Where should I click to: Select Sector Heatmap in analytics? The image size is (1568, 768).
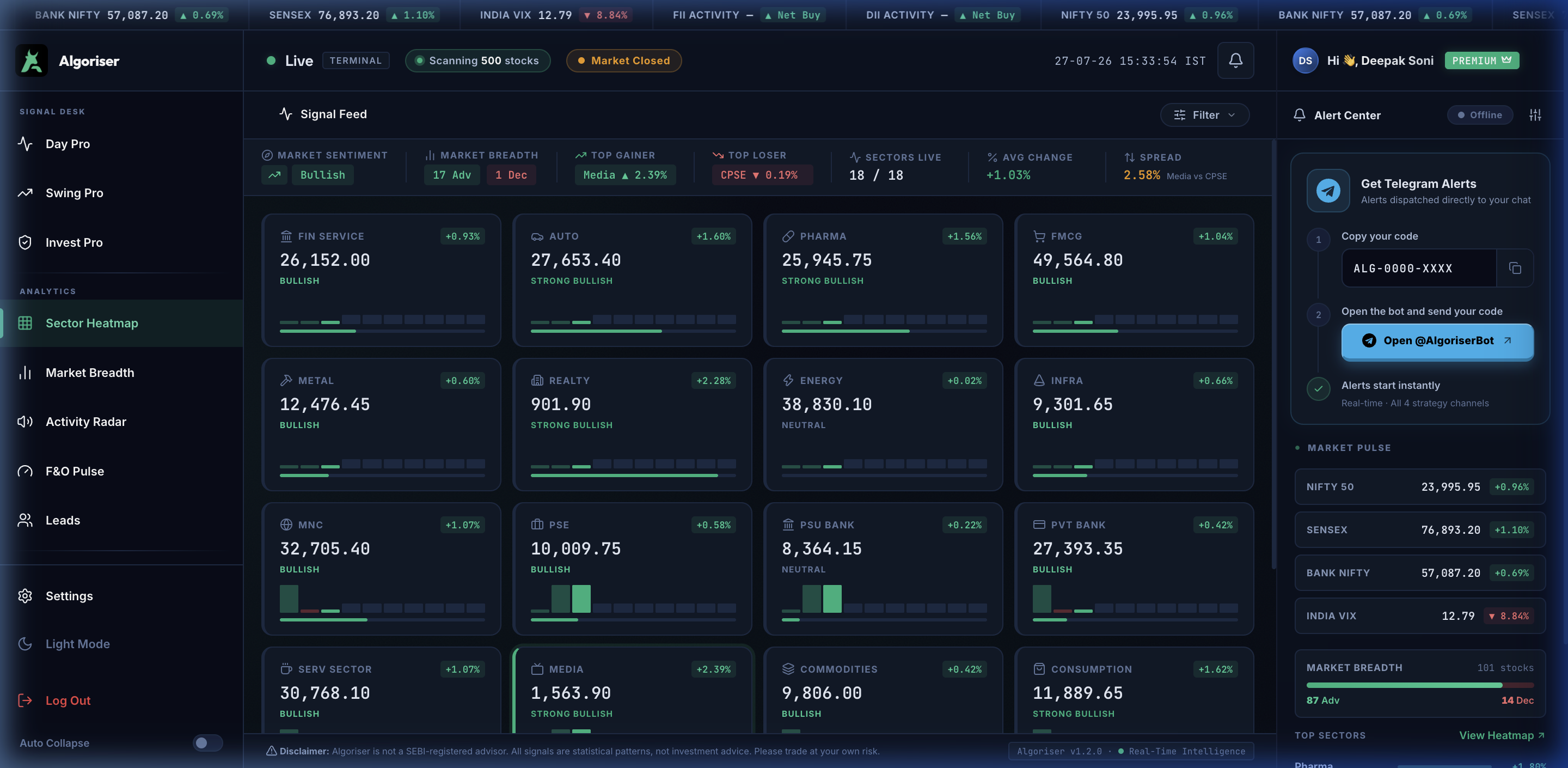tap(122, 323)
